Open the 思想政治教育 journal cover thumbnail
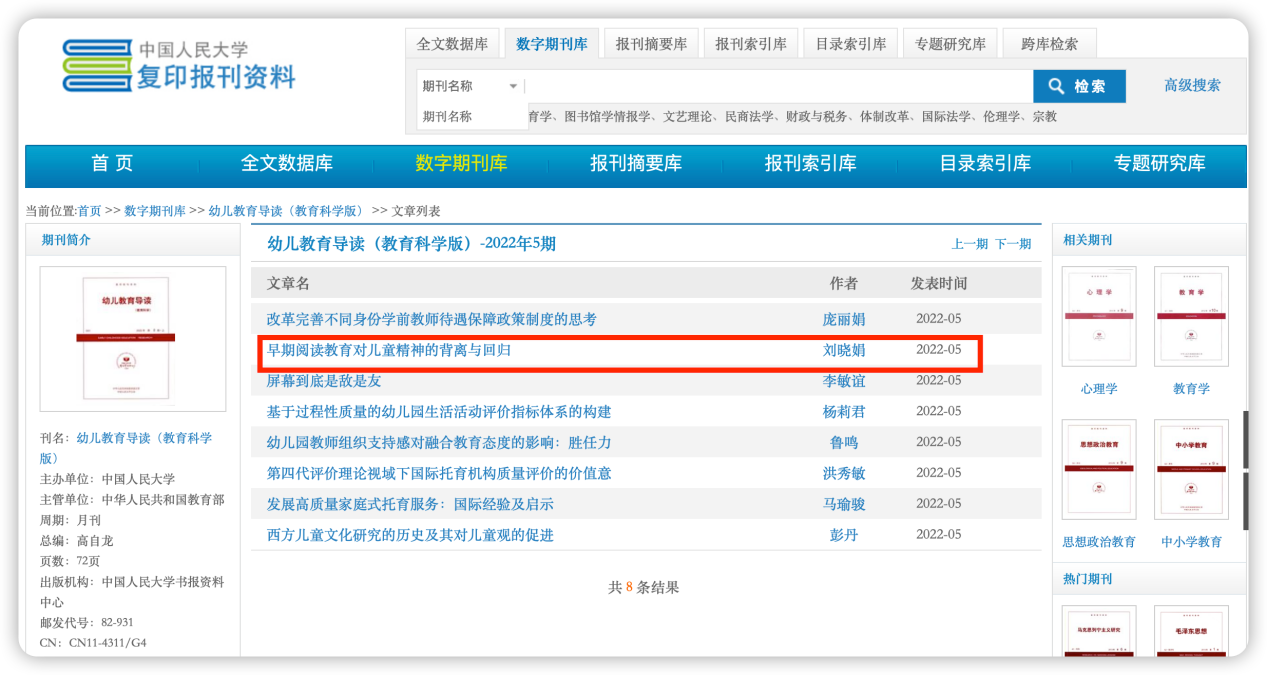Viewport: 1267px width, 675px height. click(1099, 469)
